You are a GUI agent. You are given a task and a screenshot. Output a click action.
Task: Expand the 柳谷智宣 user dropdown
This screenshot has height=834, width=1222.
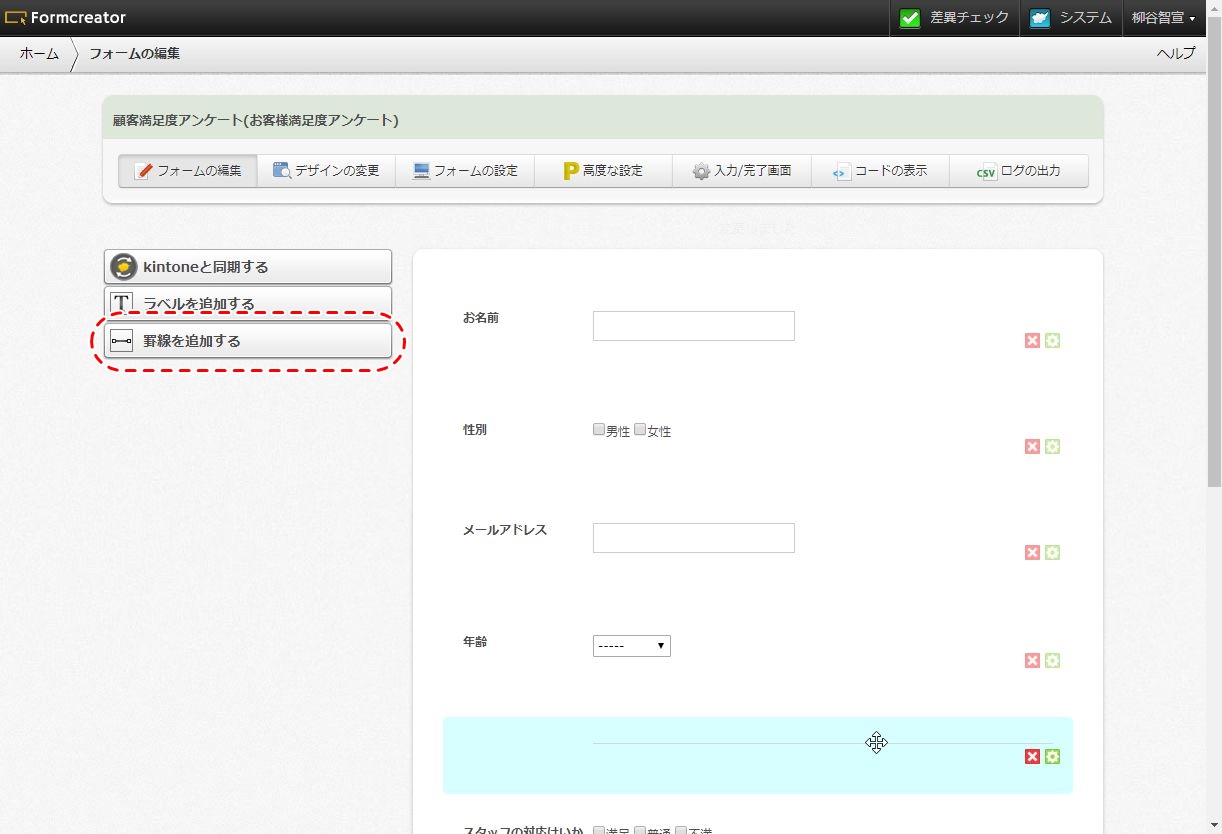point(1163,18)
